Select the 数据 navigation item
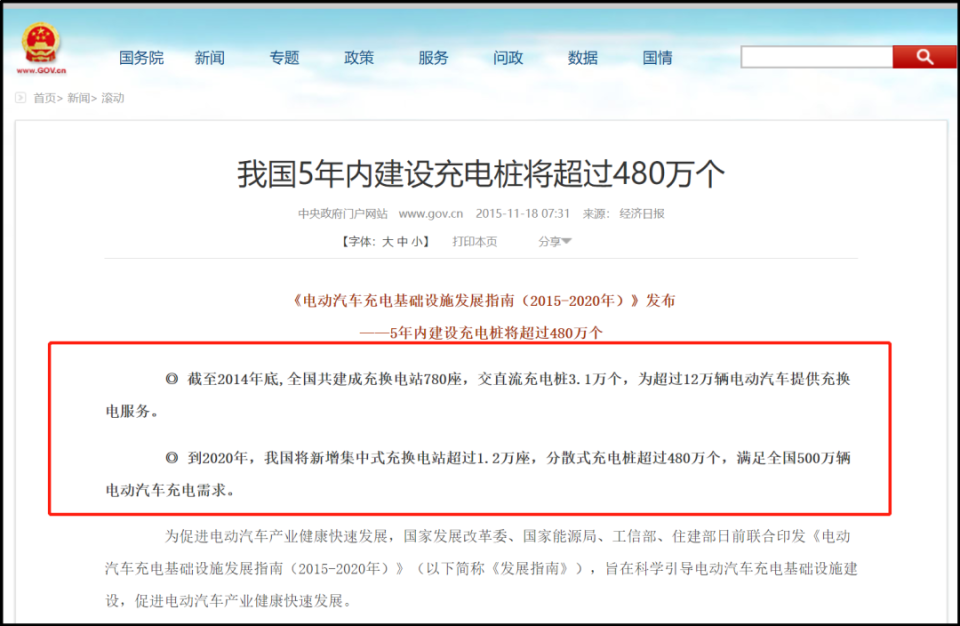 (581, 57)
